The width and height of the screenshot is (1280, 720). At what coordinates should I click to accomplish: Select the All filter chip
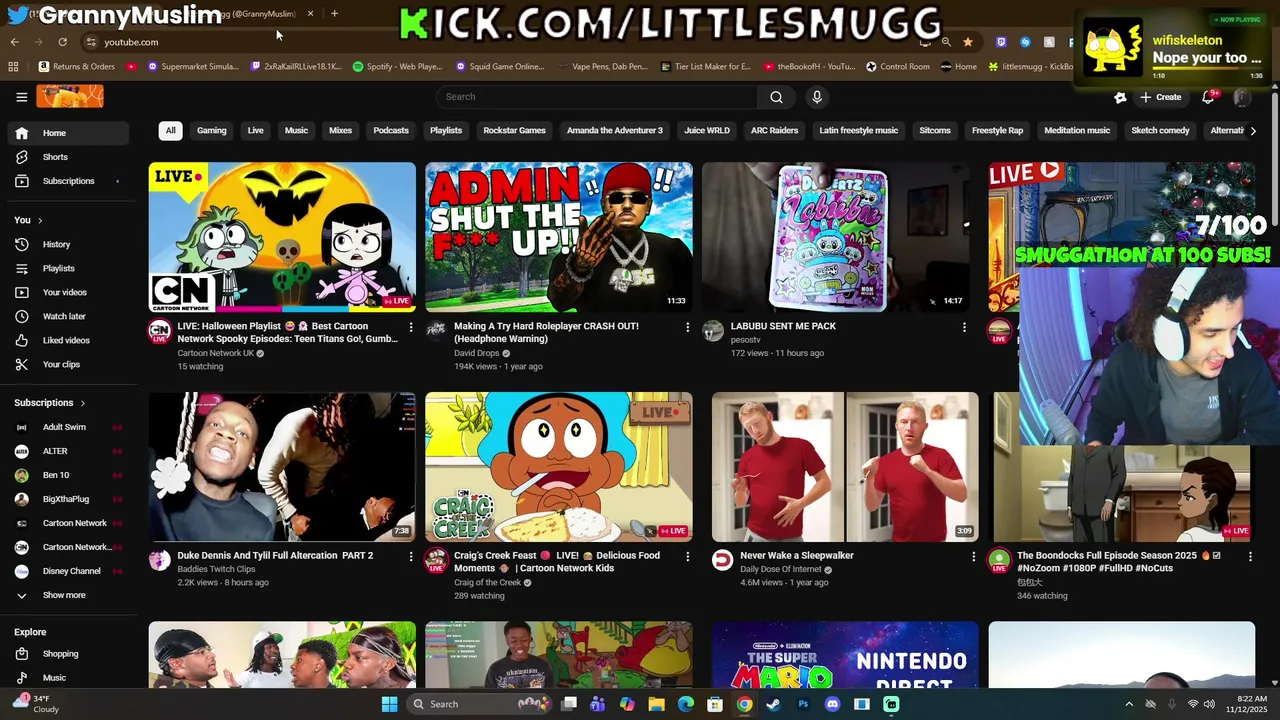tap(170, 131)
